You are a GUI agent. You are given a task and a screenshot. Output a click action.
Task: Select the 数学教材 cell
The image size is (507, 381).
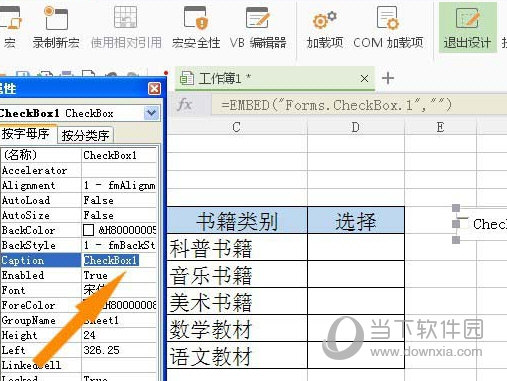pos(237,328)
